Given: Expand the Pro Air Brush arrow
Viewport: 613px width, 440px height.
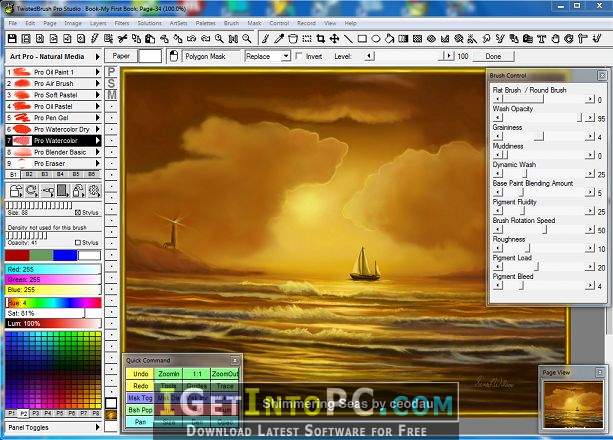Looking at the screenshot, I should click(x=98, y=83).
